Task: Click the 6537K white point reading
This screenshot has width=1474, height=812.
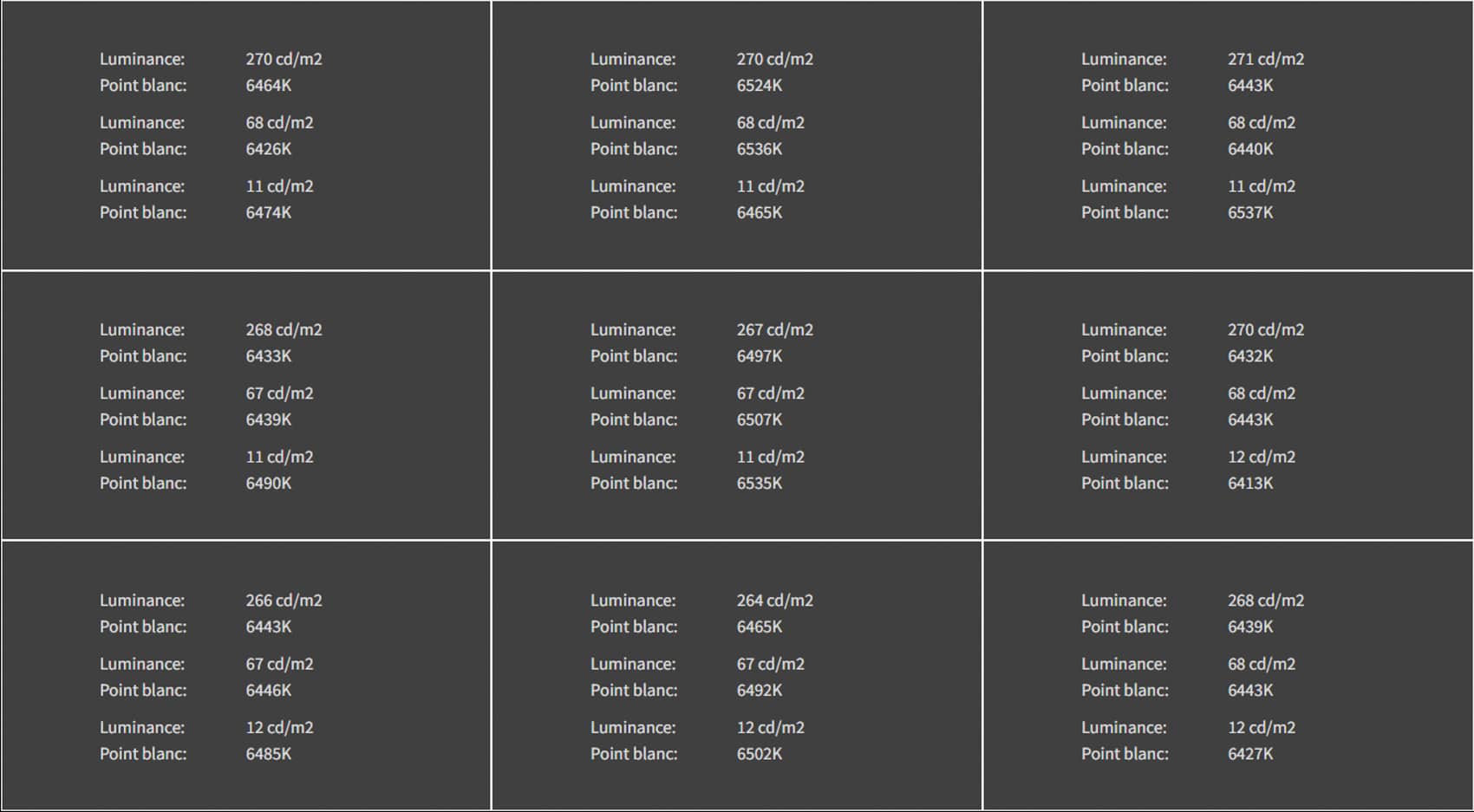Action: (1250, 212)
